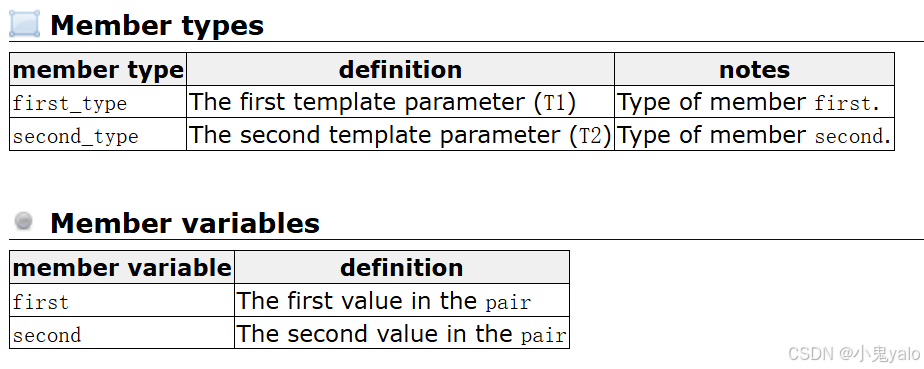Click the member type column header
Viewport: 924px width, 369px height.
click(98, 70)
